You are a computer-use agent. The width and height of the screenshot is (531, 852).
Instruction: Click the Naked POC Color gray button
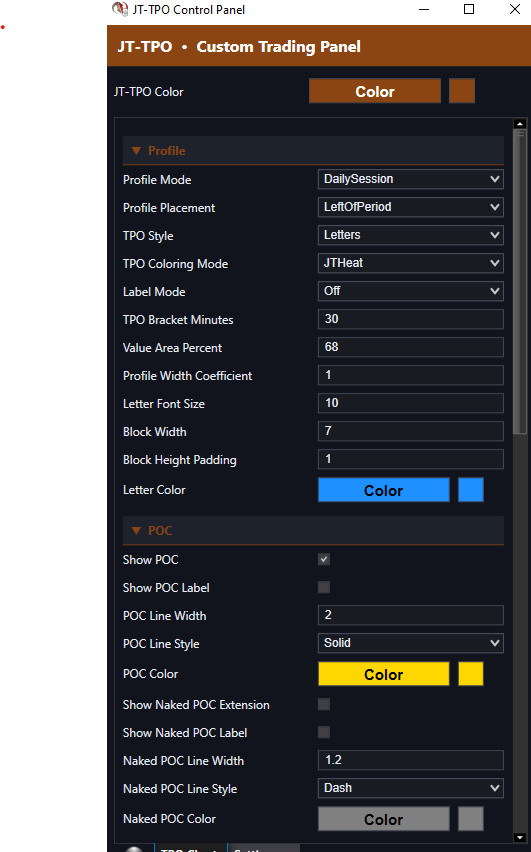click(x=384, y=819)
